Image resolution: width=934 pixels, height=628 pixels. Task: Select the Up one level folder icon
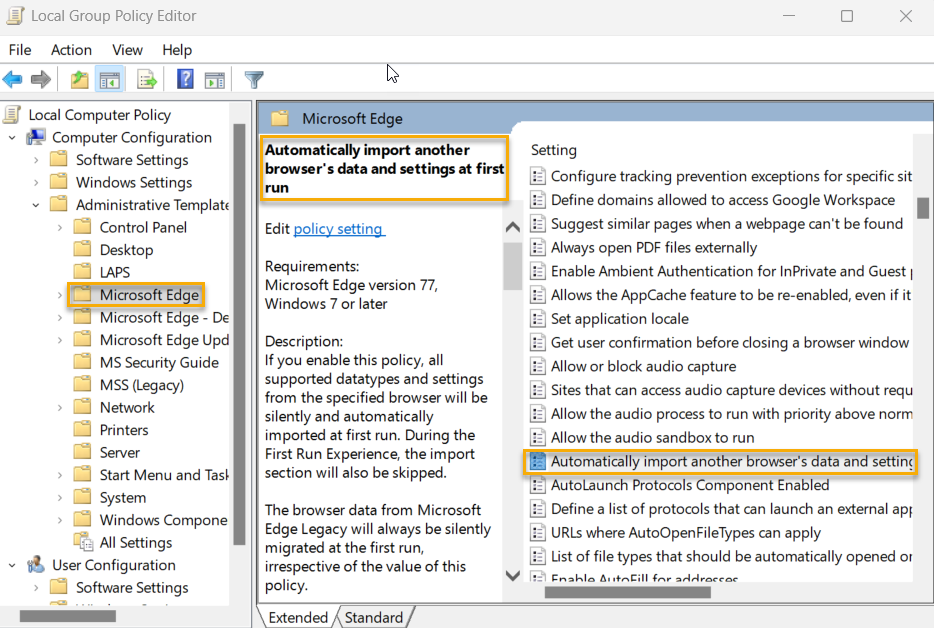[79, 79]
